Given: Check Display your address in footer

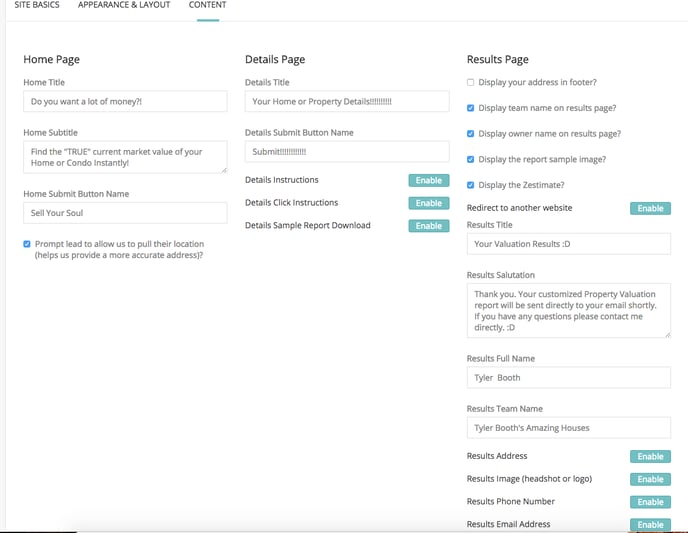Looking at the screenshot, I should tap(470, 82).
